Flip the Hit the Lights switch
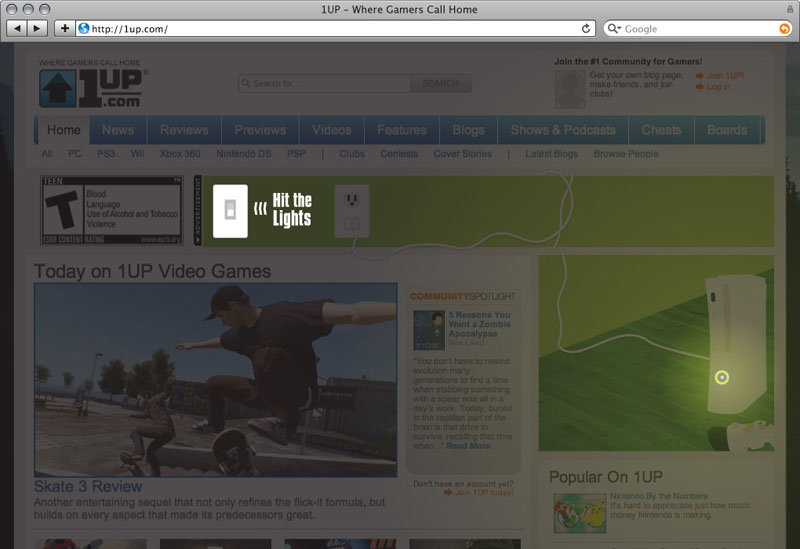 tap(230, 211)
